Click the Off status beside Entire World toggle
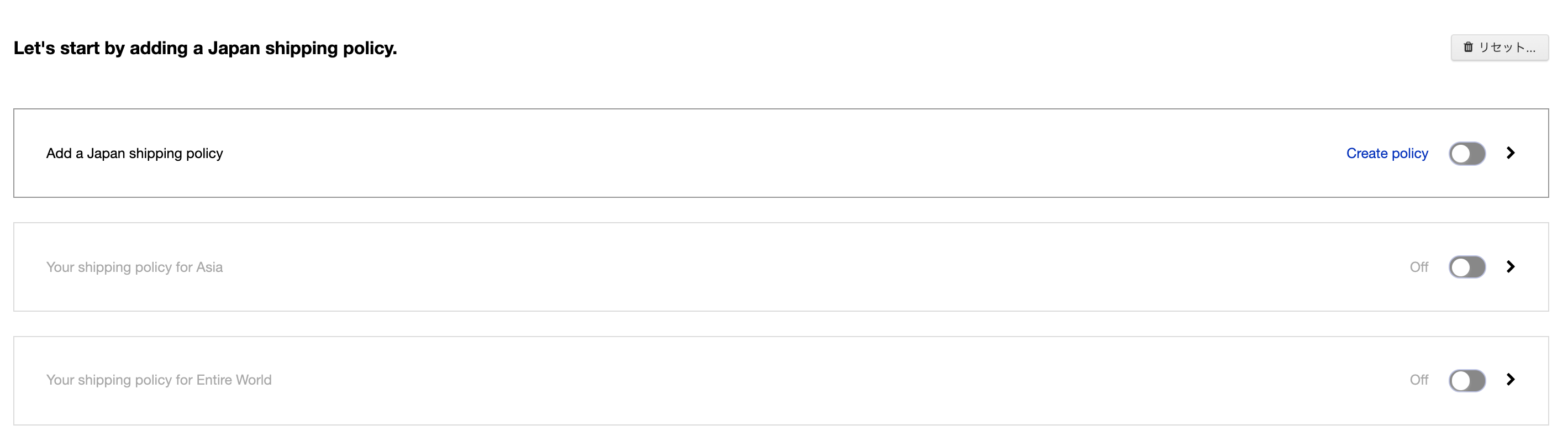This screenshot has width=1568, height=441. tap(1419, 380)
